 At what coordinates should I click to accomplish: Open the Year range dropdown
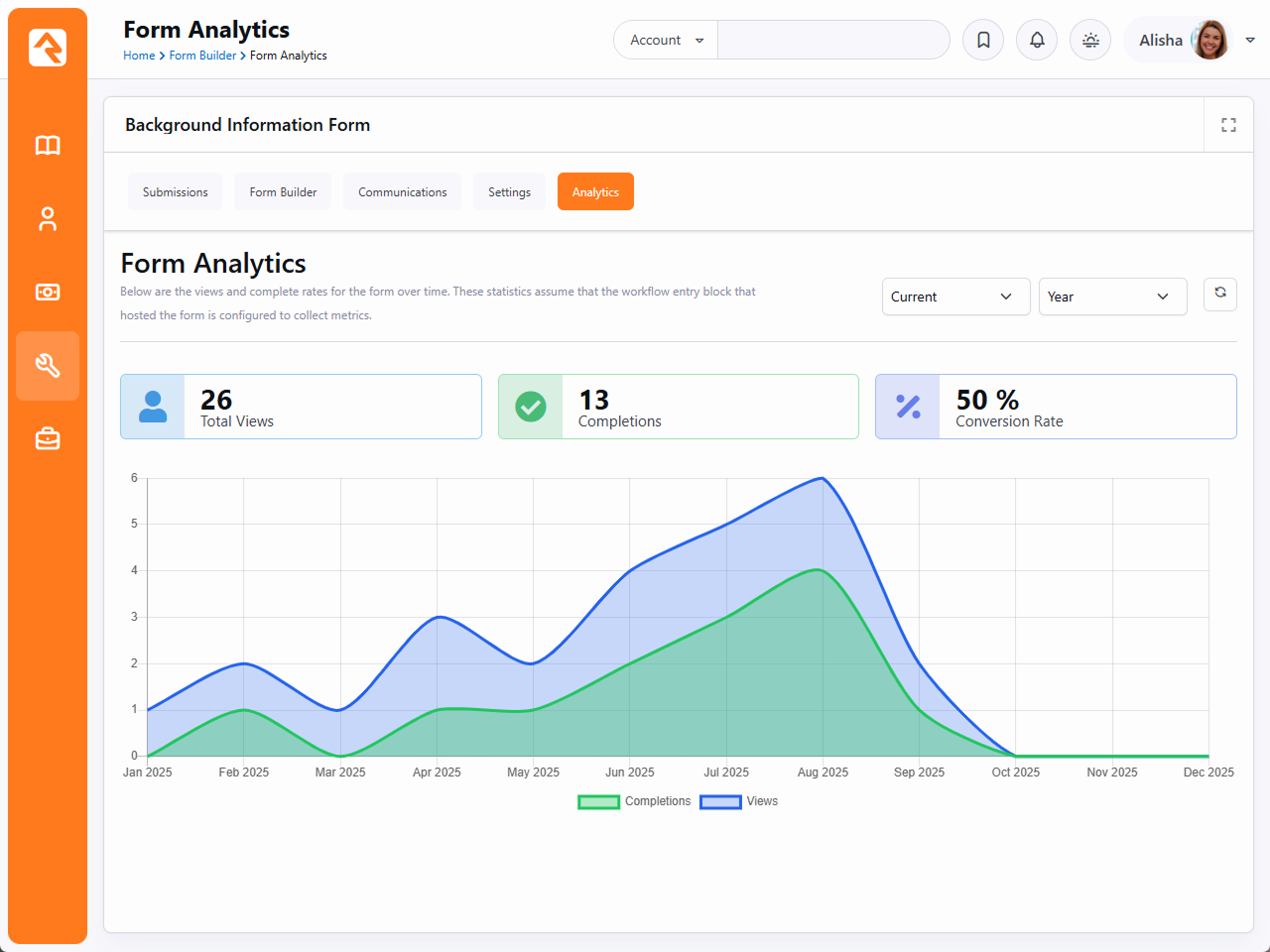click(1112, 297)
